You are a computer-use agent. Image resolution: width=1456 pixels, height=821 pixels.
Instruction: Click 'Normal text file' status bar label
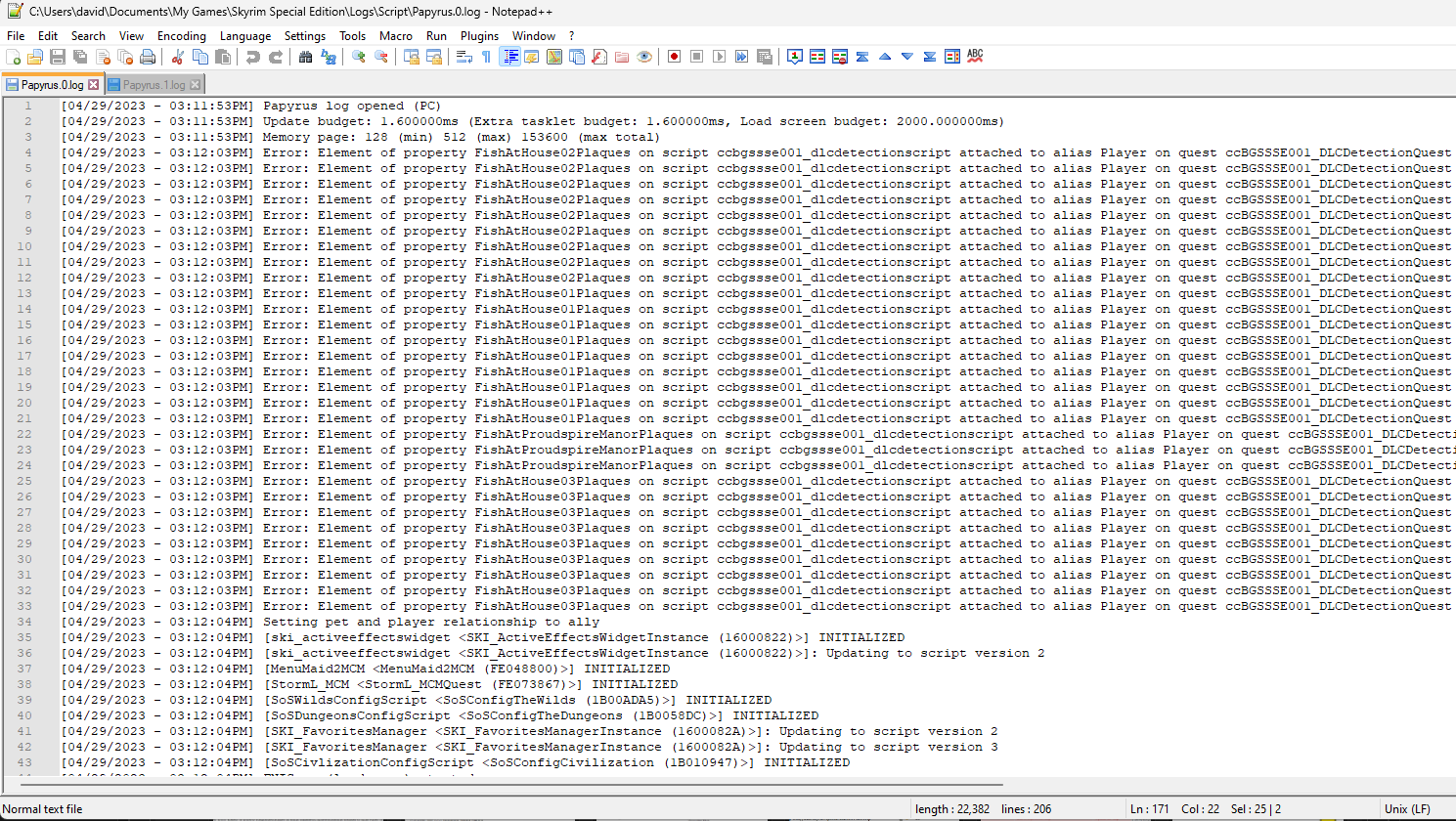pos(43,809)
